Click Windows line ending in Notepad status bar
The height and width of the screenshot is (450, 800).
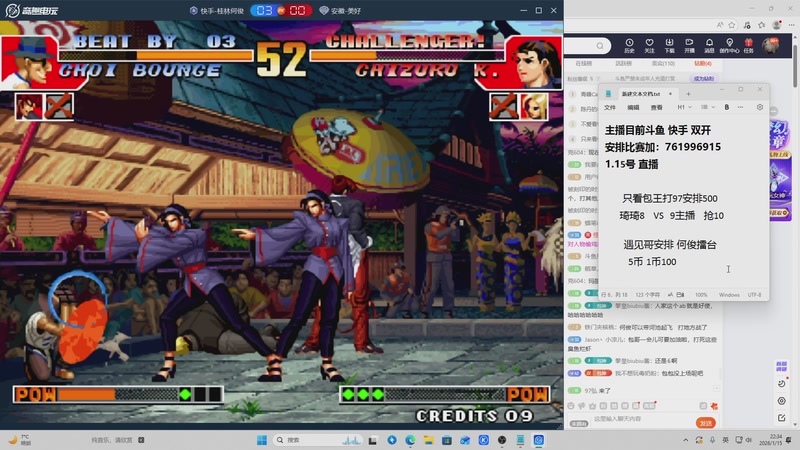point(729,295)
